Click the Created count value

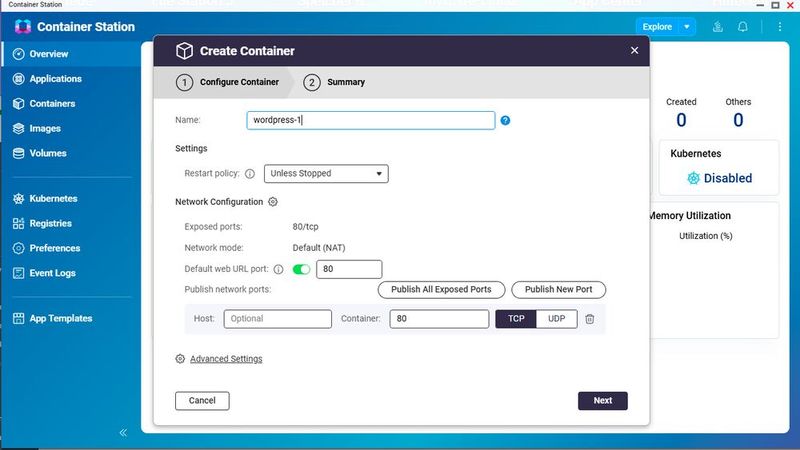click(x=681, y=120)
